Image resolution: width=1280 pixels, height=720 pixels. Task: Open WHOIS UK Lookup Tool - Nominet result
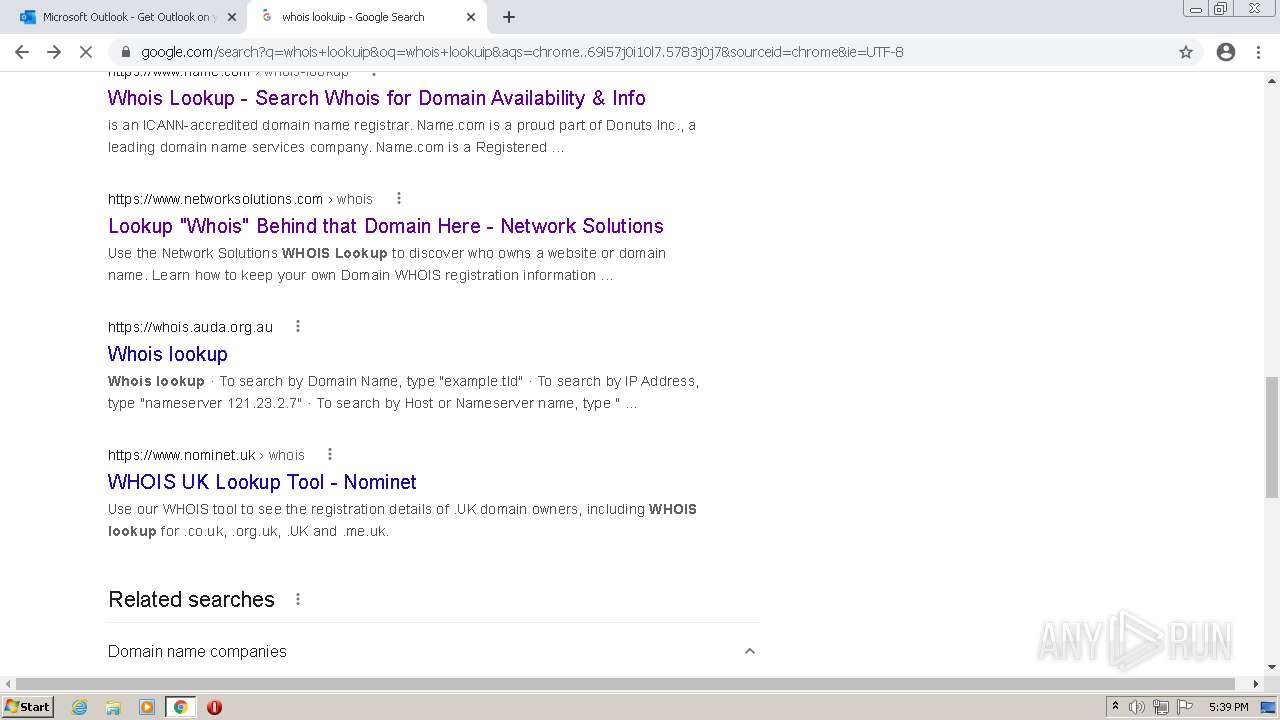262,482
